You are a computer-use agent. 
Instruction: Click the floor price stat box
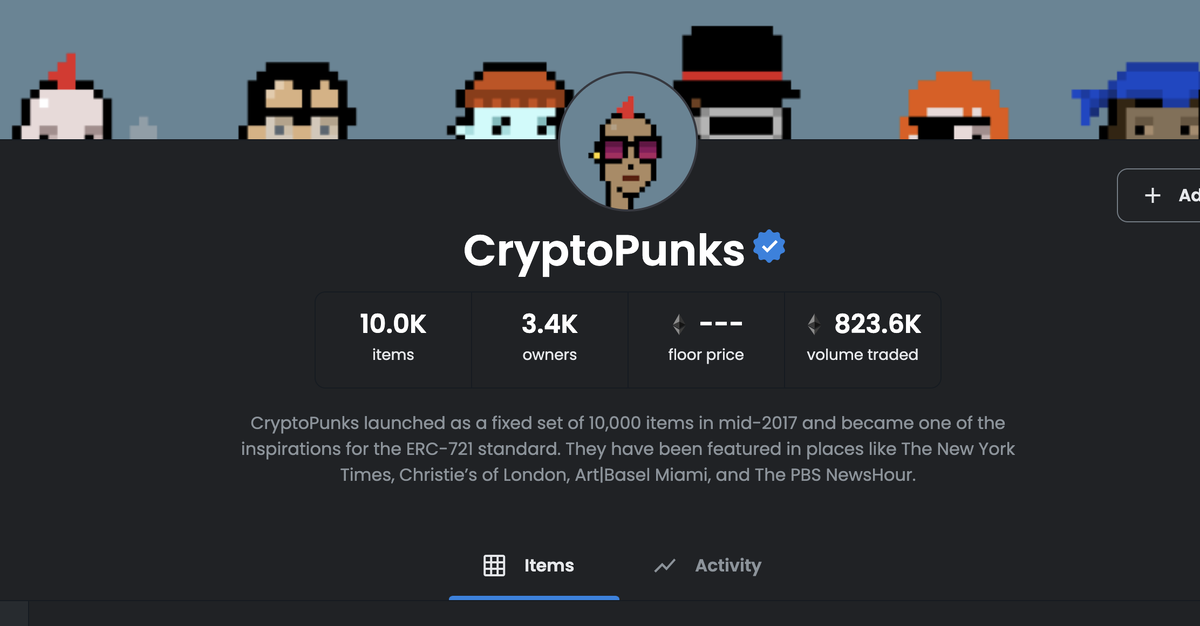point(706,338)
